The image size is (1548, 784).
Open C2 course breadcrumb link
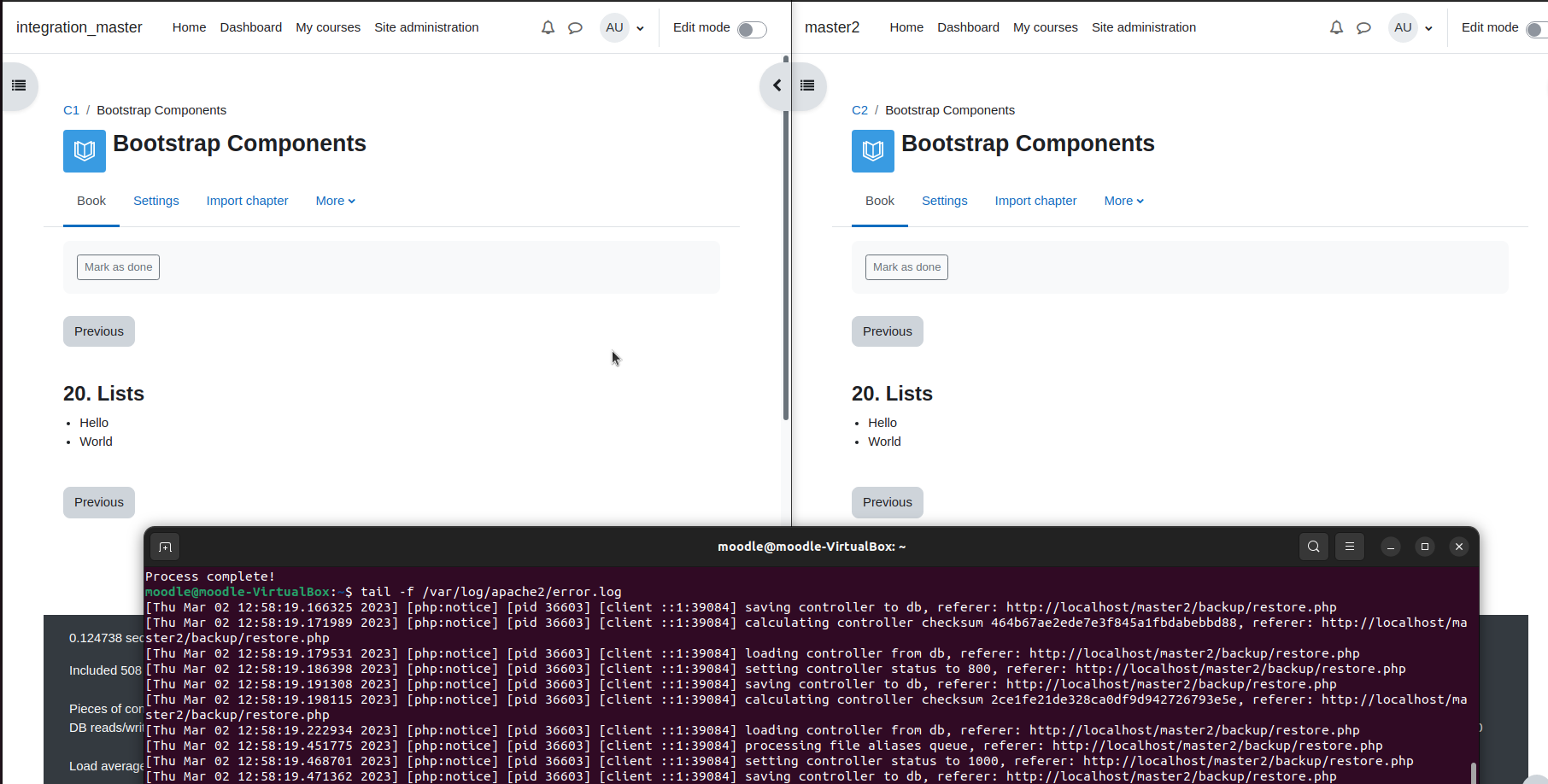coord(859,110)
